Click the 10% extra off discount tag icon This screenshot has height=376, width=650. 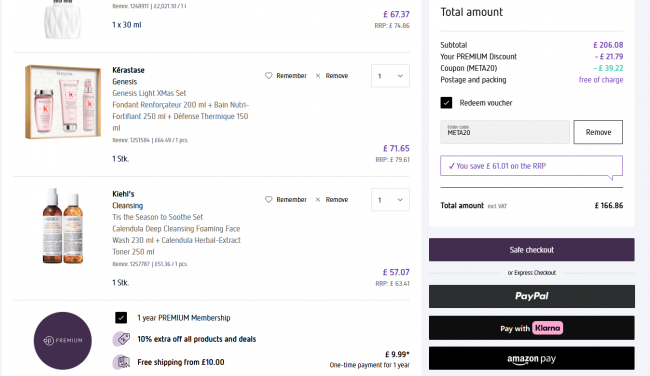pyautogui.click(x=121, y=339)
